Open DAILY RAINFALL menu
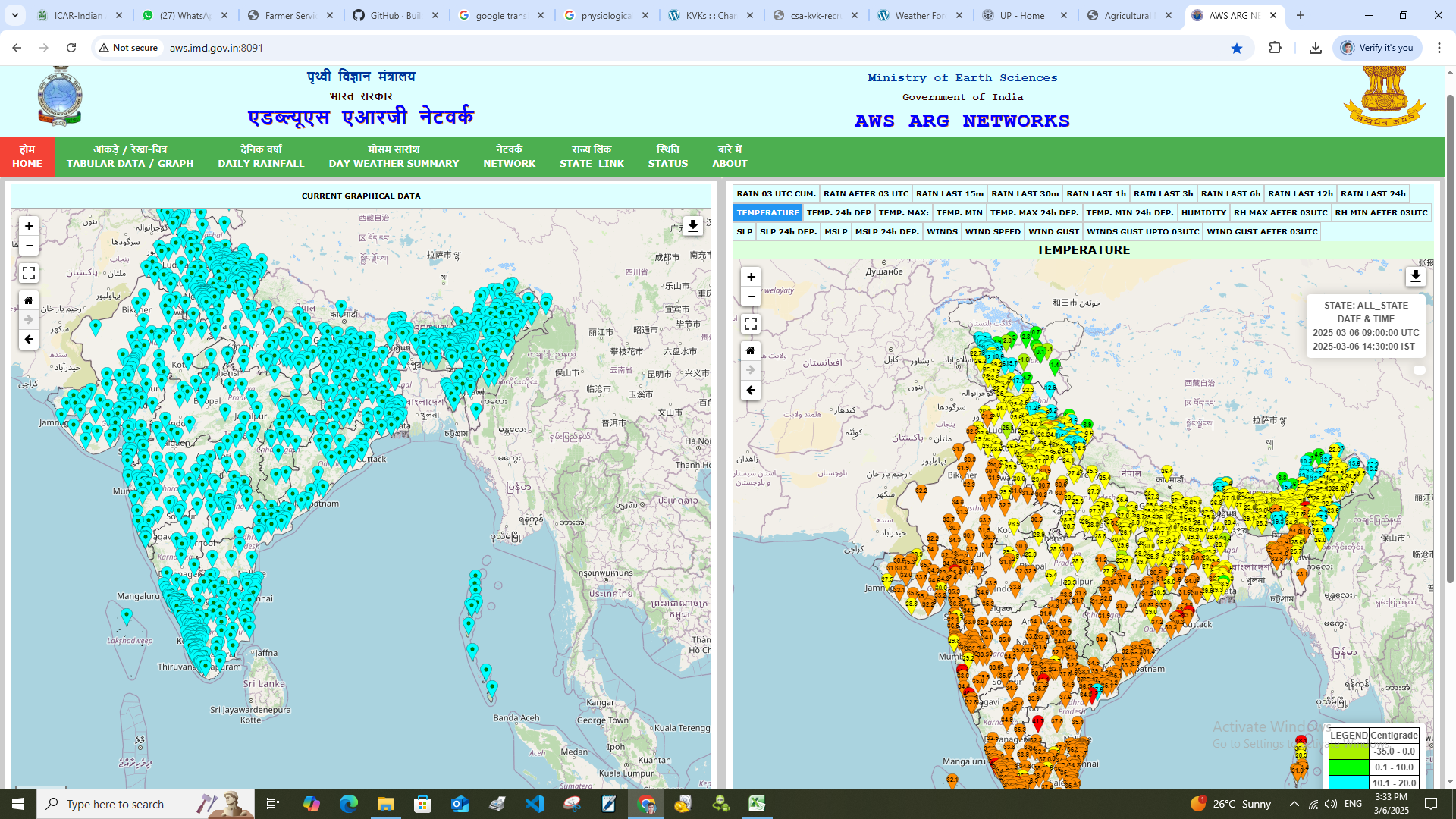The height and width of the screenshot is (819, 1456). 261,157
